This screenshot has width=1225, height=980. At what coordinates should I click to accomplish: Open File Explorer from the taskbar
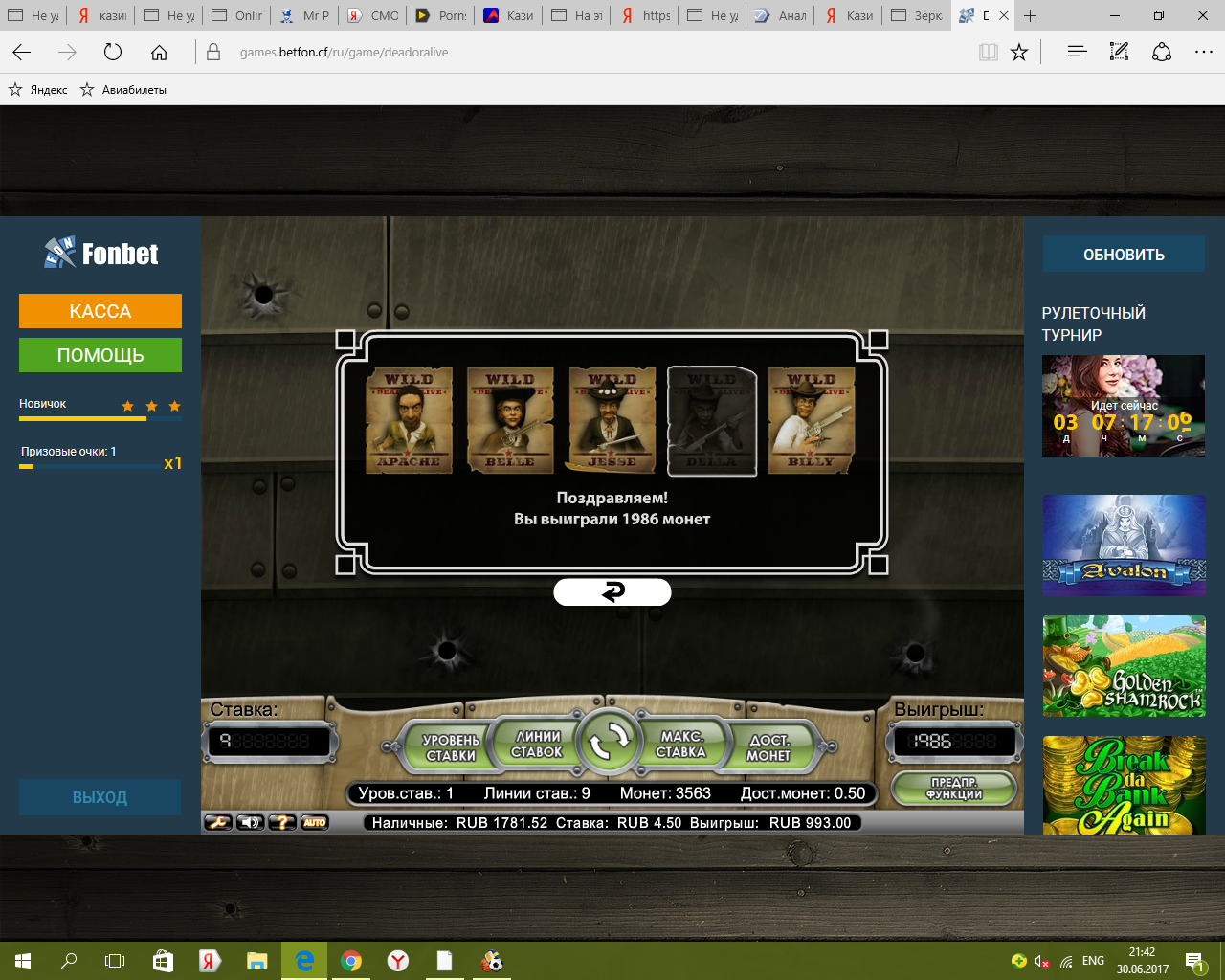point(256,961)
